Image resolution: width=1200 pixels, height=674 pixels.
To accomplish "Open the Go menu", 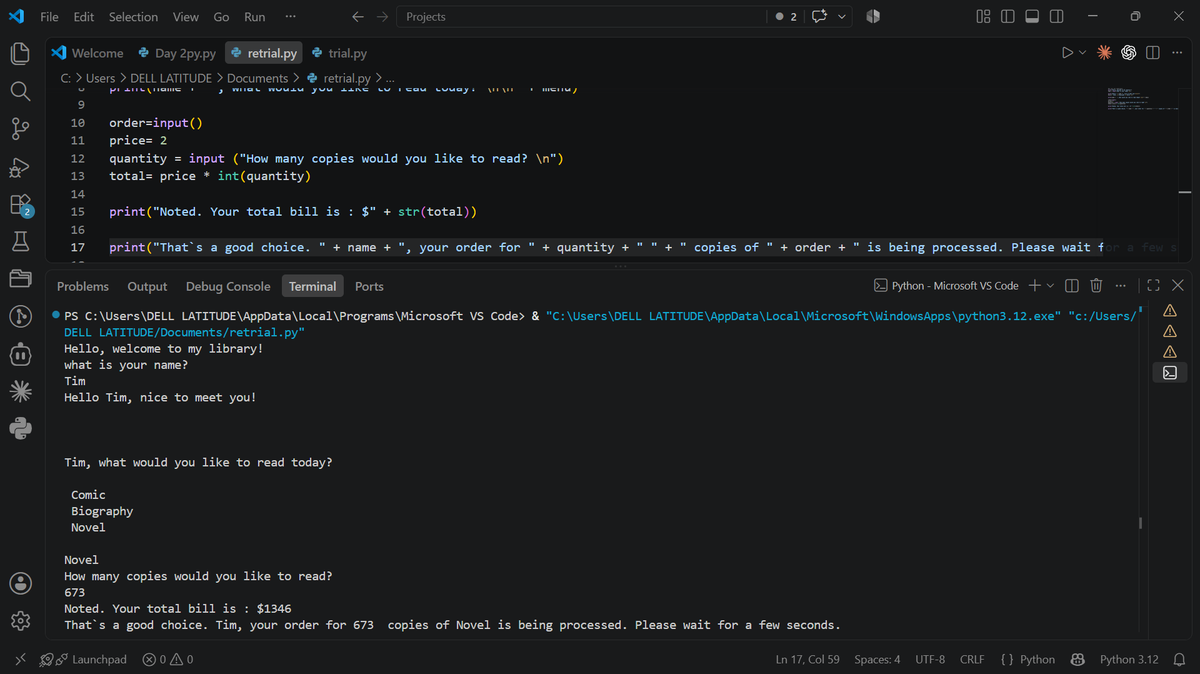I will click(221, 17).
